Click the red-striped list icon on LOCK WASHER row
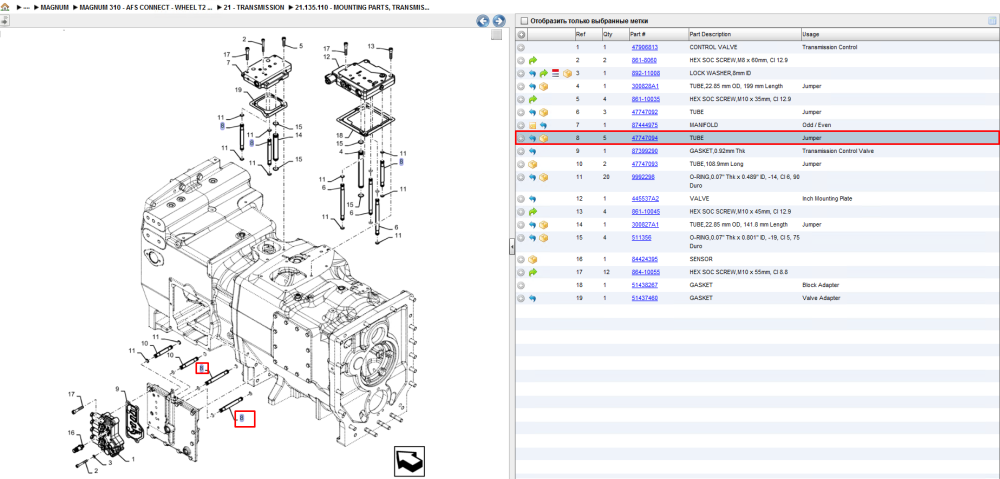 point(555,73)
